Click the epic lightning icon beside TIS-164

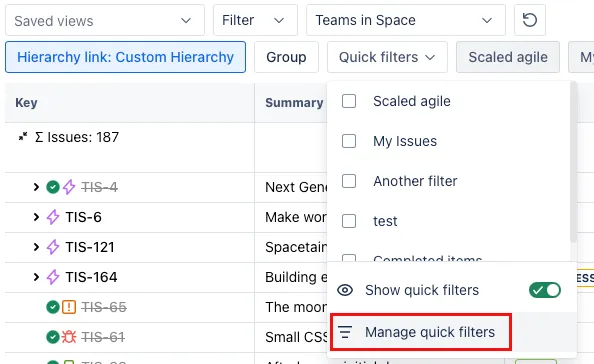coord(53,277)
